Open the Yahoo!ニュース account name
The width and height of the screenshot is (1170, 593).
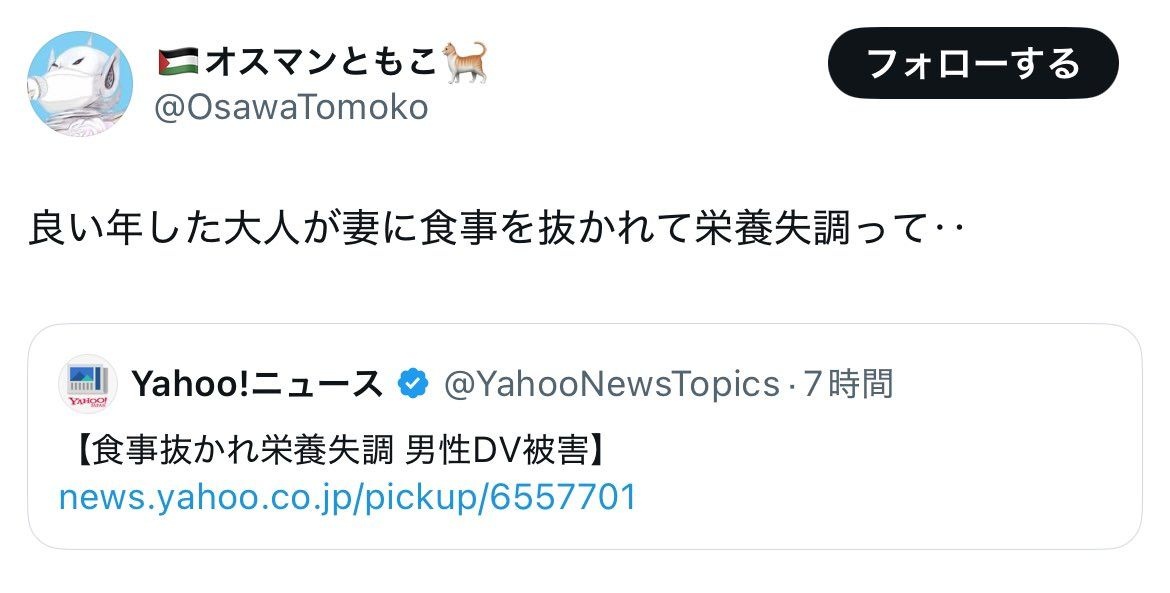(256, 384)
